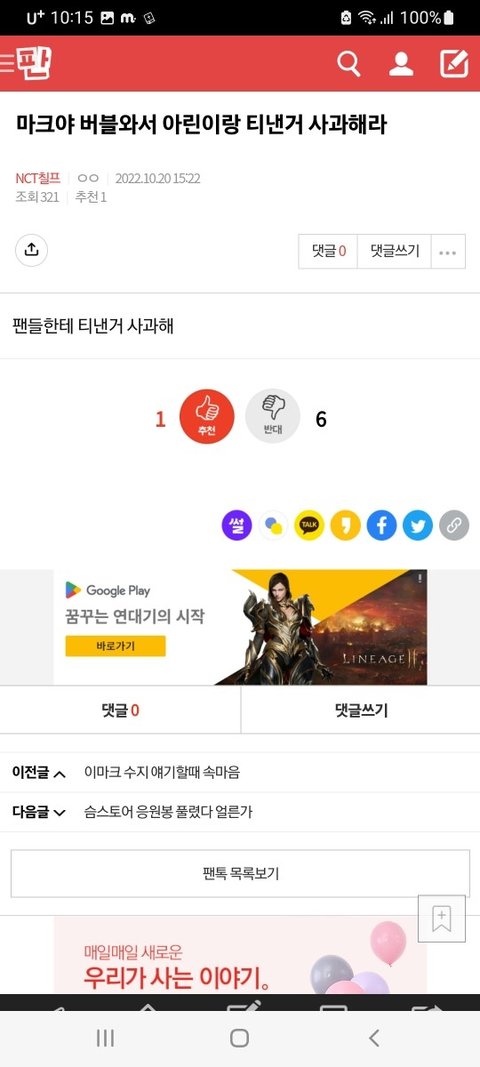Tap the write post pencil icon
Viewport: 480px width, 1067px height.
[454, 64]
